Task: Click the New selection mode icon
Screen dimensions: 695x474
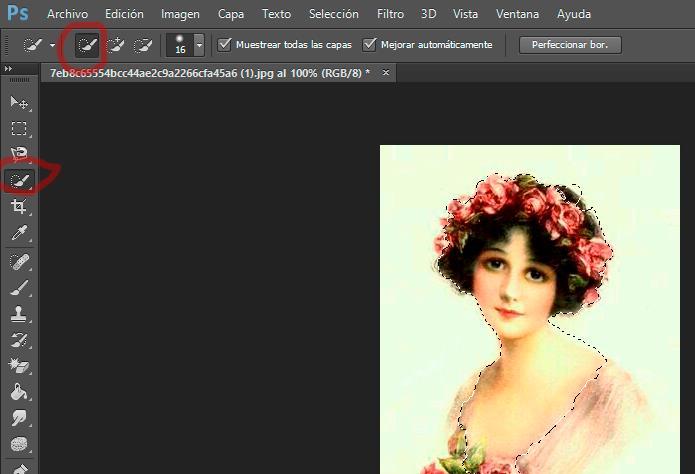Action: [87, 45]
